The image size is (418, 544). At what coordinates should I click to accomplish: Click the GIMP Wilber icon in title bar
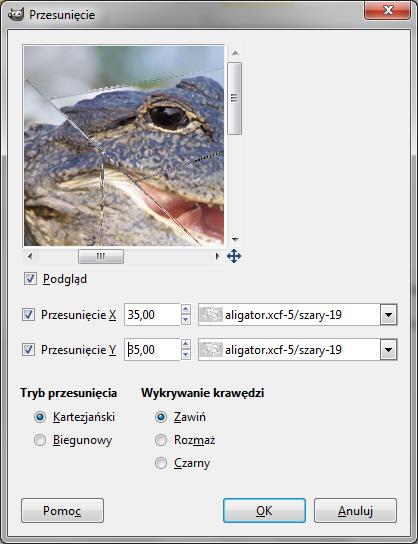point(16,15)
